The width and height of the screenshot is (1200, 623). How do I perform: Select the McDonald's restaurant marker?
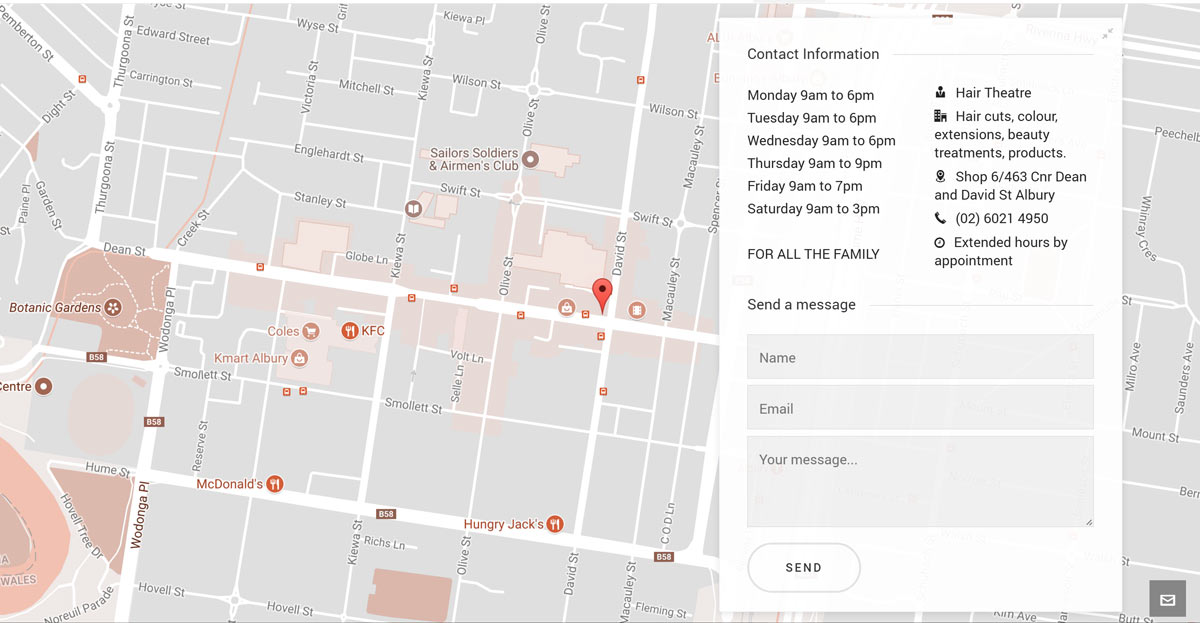pyautogui.click(x=274, y=484)
